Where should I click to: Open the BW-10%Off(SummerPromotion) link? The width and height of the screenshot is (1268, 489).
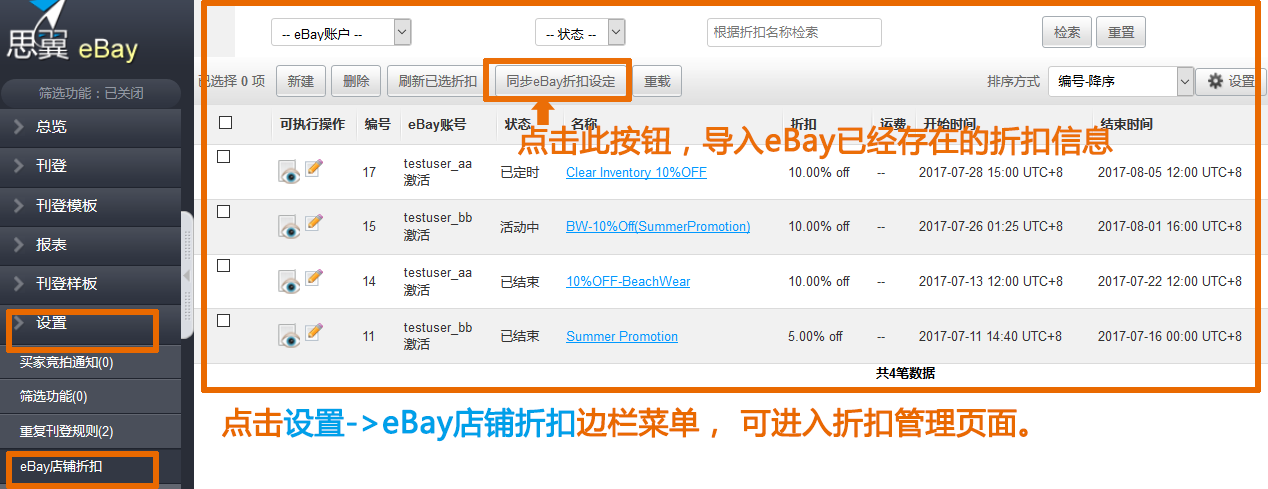658,227
